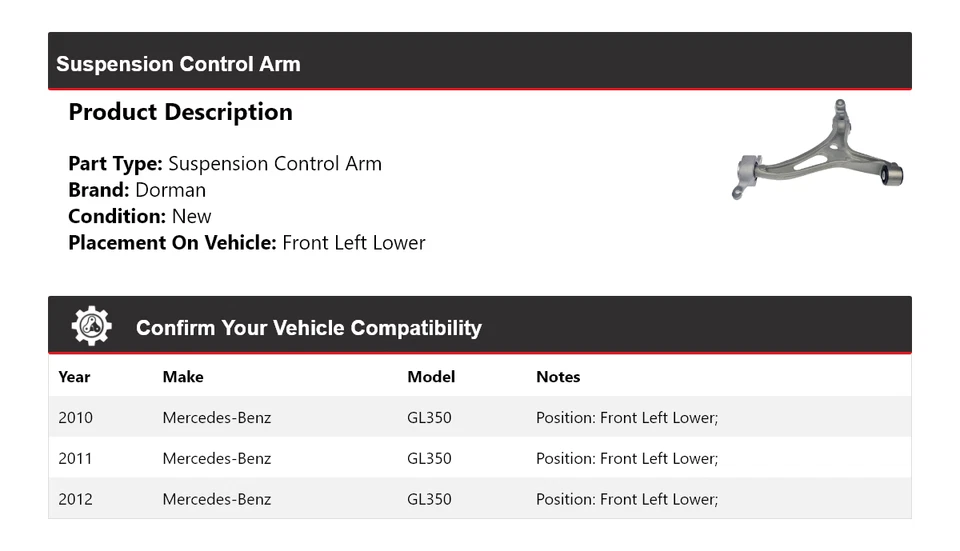The image size is (960, 551).
Task: Click the Brand: Dorman text
Action: [x=137, y=190]
